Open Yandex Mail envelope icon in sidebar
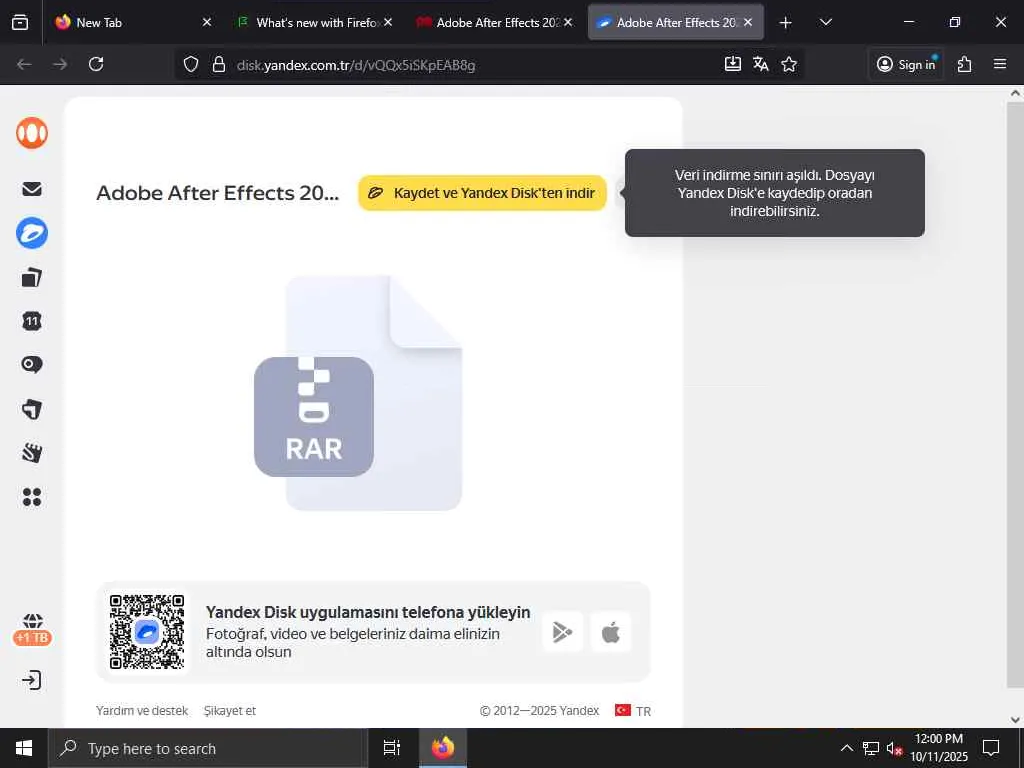 tap(32, 189)
